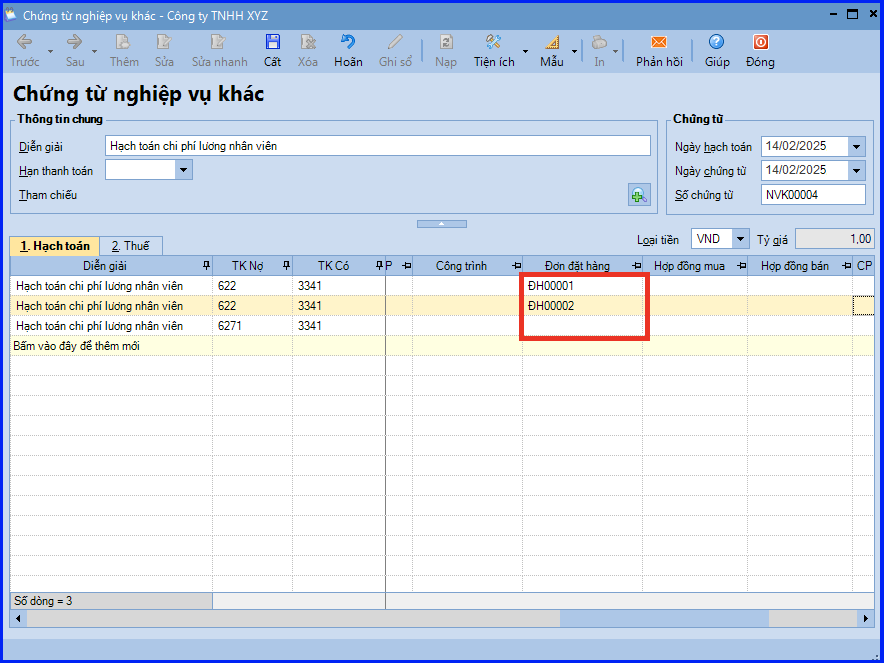Click the Đóng close toolbar icon
The image size is (884, 663).
pos(760,42)
